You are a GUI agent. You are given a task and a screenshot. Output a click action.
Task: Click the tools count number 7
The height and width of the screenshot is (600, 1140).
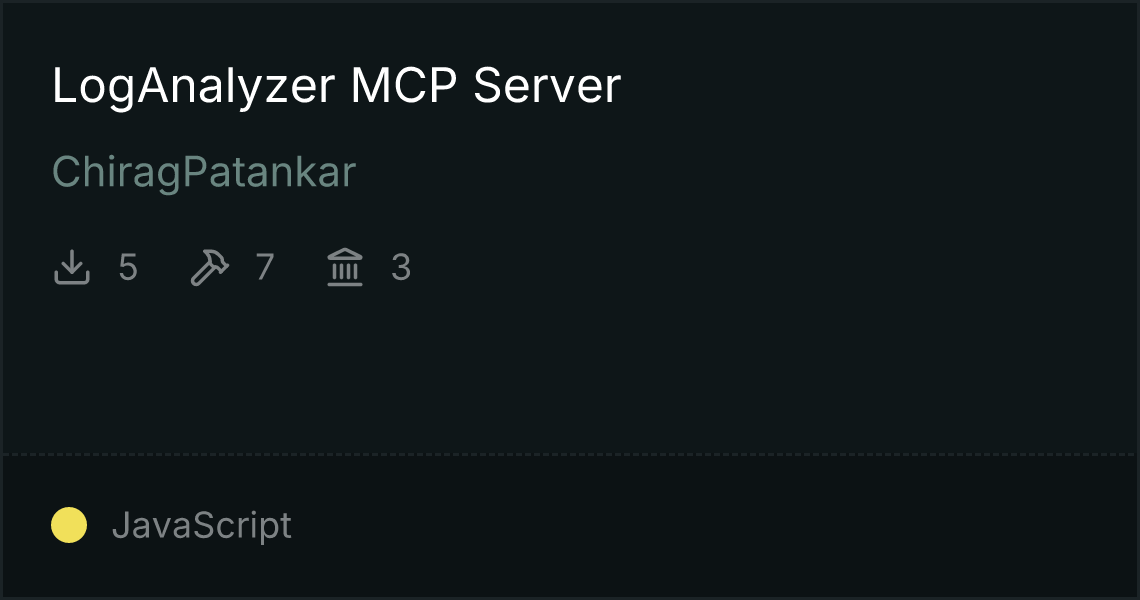(265, 268)
